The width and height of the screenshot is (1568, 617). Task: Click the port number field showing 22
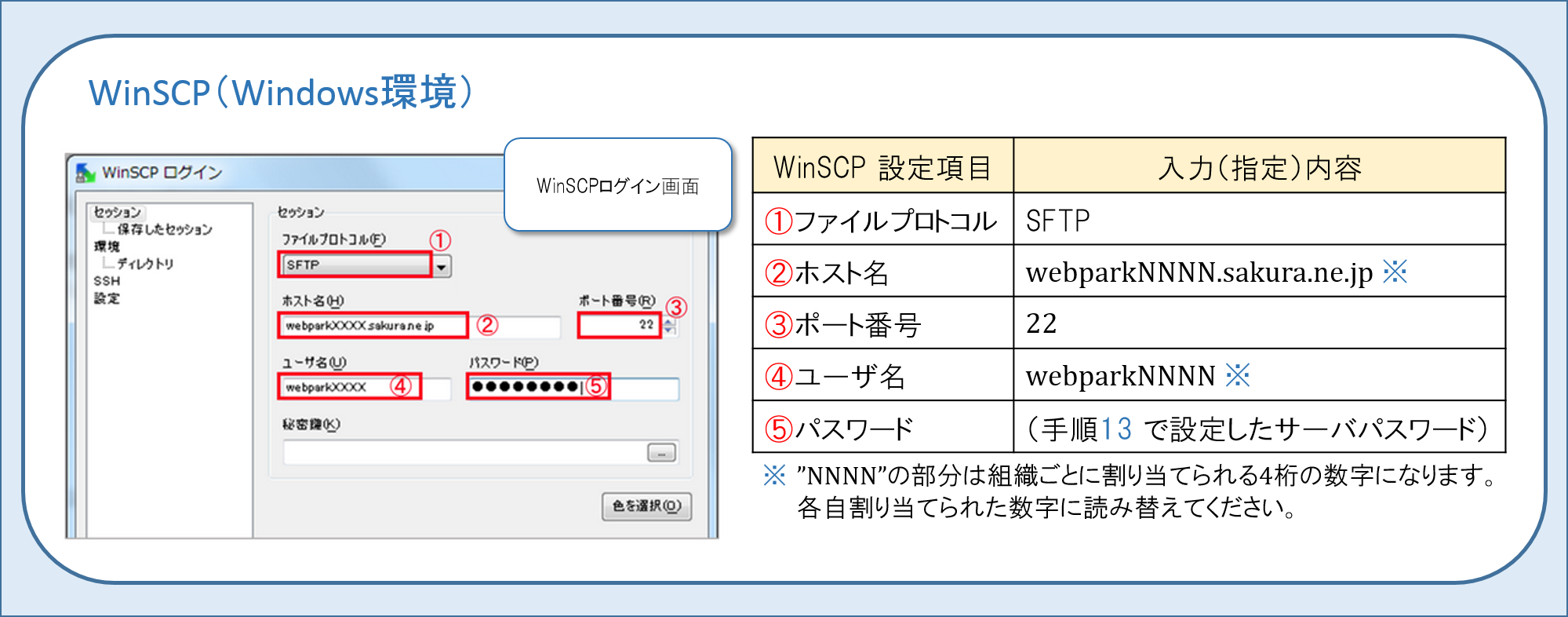[x=619, y=325]
